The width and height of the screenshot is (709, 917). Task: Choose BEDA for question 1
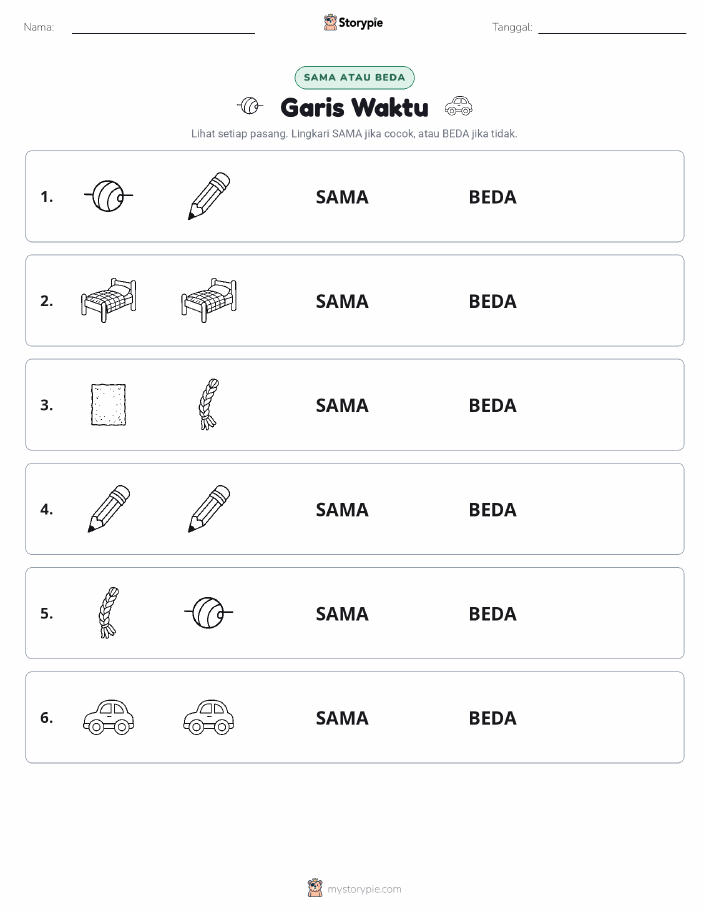(493, 197)
